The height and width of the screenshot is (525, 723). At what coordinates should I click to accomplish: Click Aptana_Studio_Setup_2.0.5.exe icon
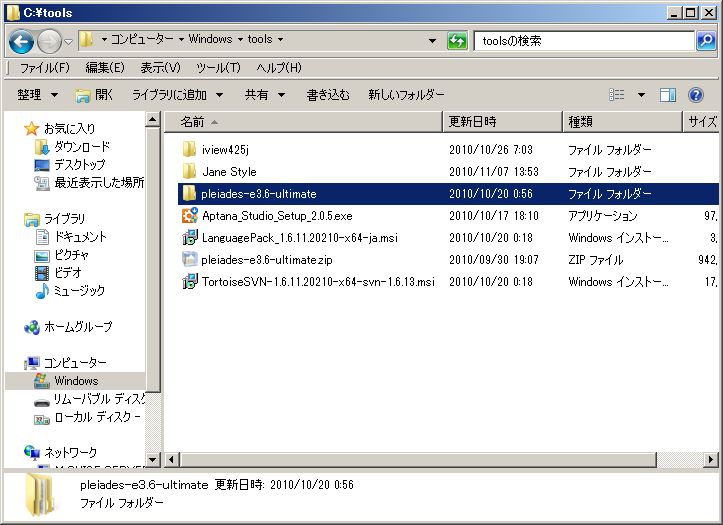pos(190,215)
